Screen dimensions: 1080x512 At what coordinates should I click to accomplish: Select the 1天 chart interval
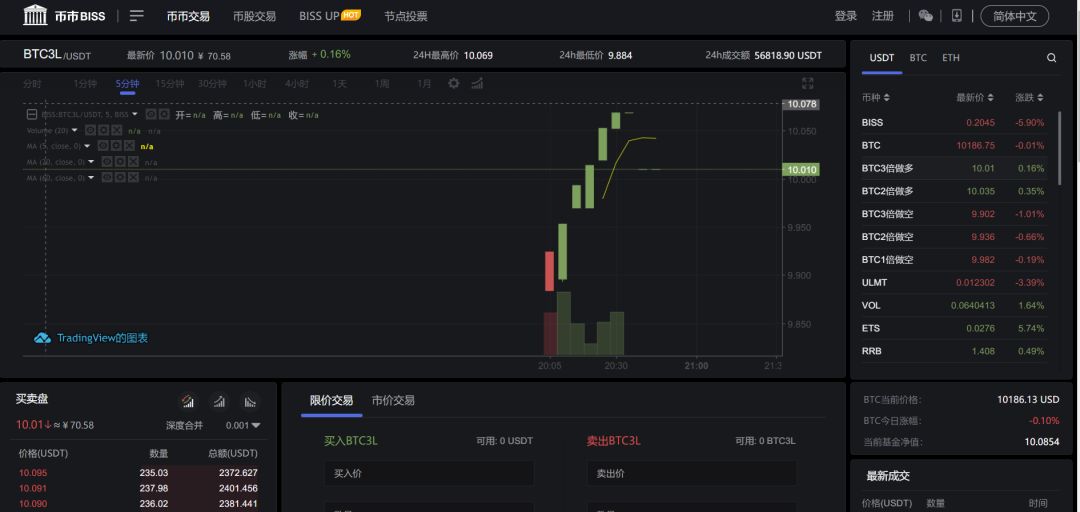coord(340,84)
